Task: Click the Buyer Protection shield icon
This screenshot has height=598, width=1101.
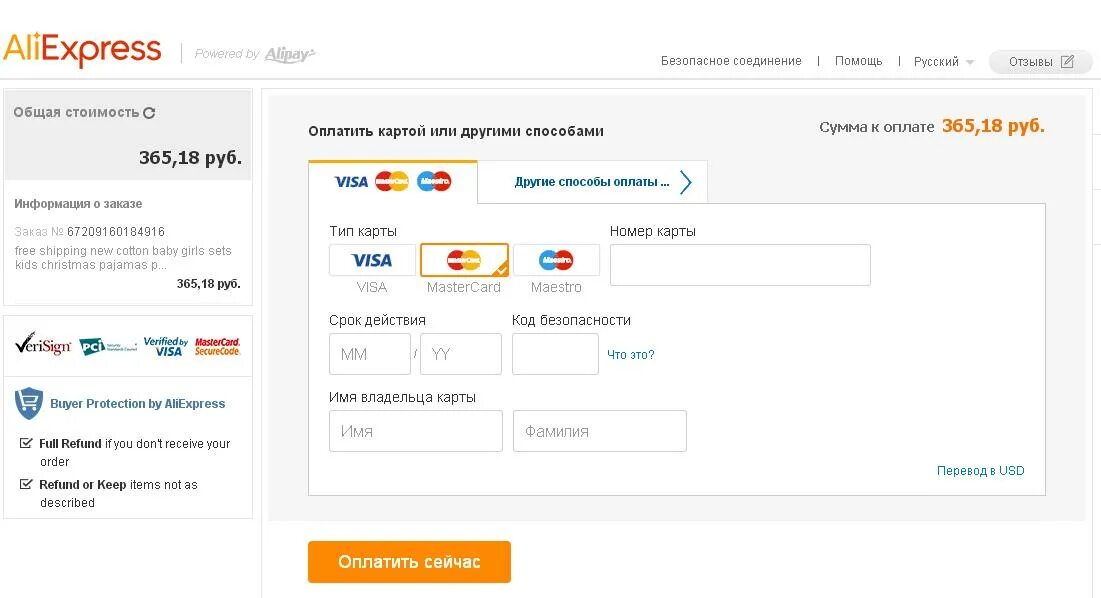Action: point(28,403)
